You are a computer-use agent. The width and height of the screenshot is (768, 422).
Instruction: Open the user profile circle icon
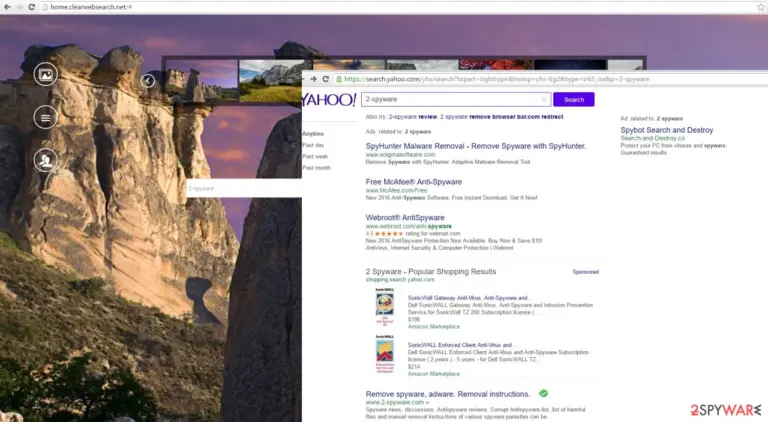click(x=46, y=160)
